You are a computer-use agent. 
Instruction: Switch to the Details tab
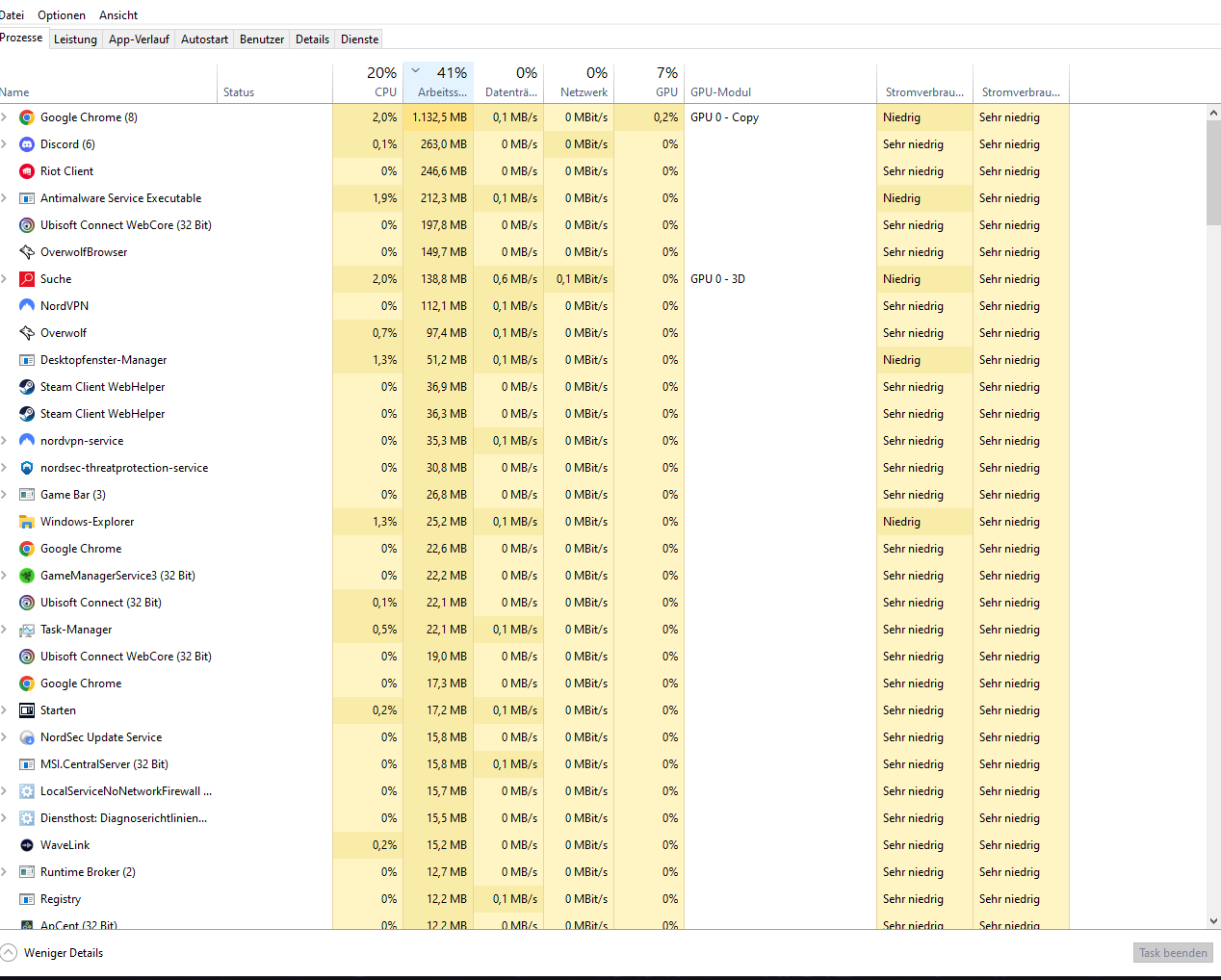tap(312, 39)
